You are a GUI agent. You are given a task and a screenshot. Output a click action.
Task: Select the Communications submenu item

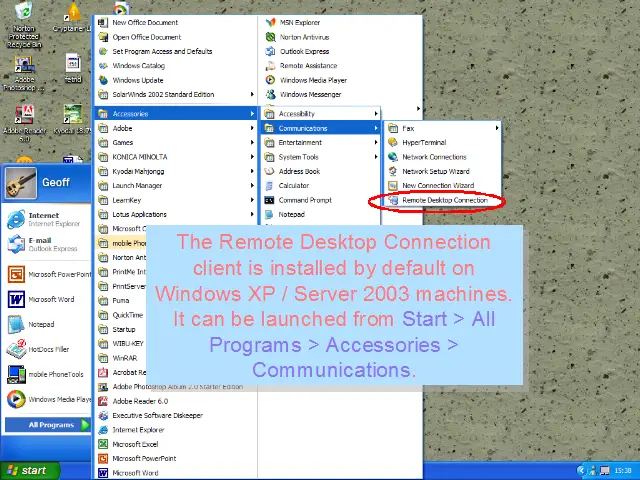pyautogui.click(x=320, y=128)
